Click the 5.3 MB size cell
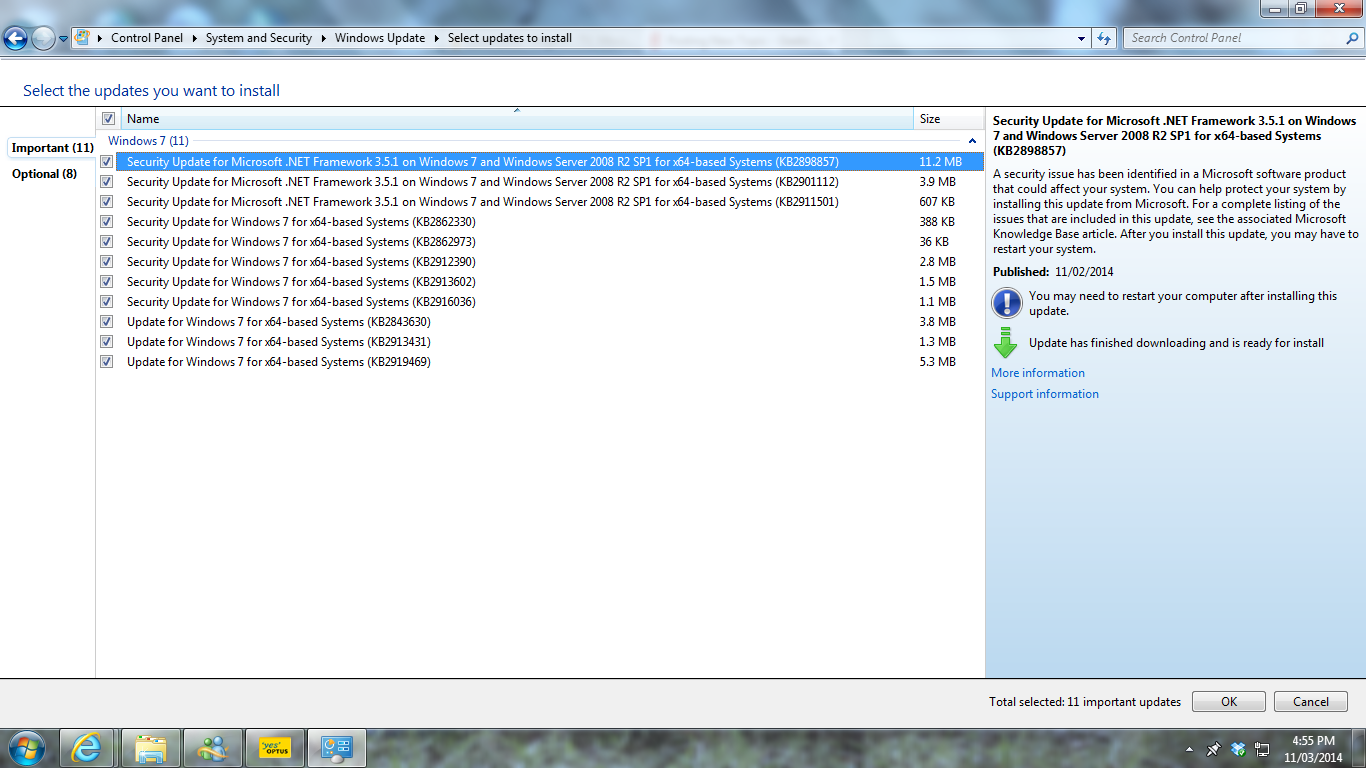This screenshot has height=768, width=1366. [x=937, y=362]
